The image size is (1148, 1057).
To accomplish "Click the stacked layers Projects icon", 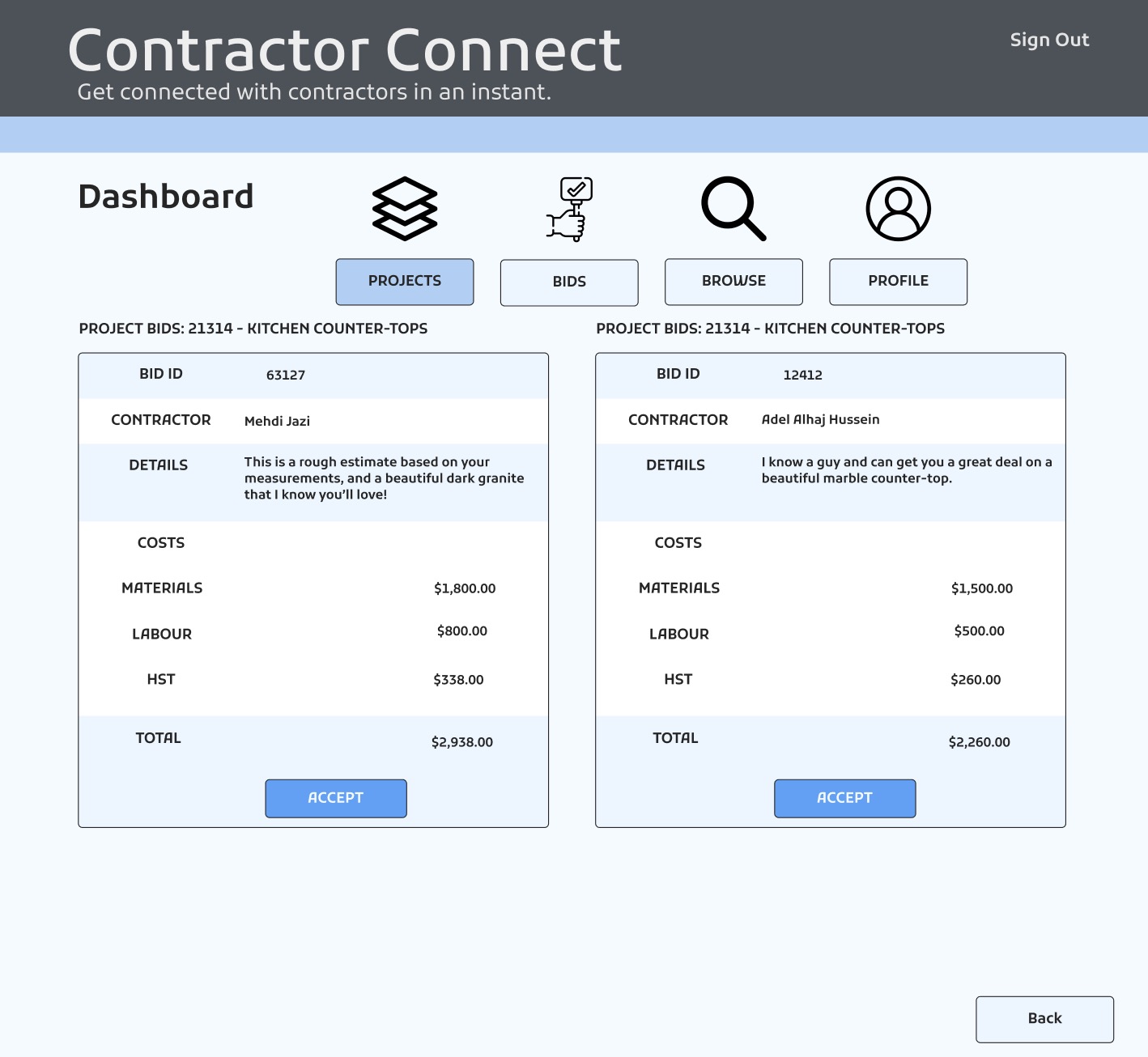I will 405,209.
